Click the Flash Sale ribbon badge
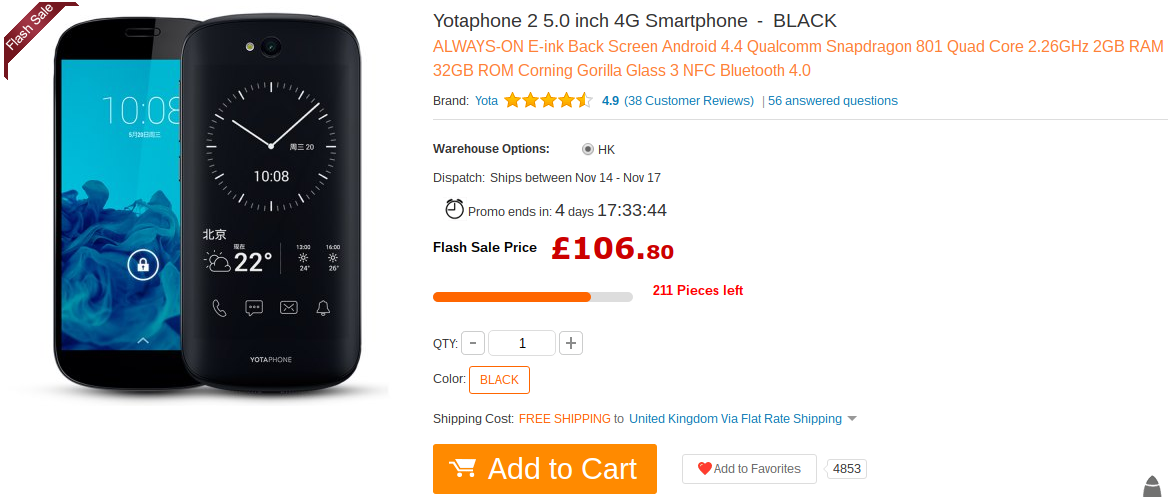 (x=37, y=37)
